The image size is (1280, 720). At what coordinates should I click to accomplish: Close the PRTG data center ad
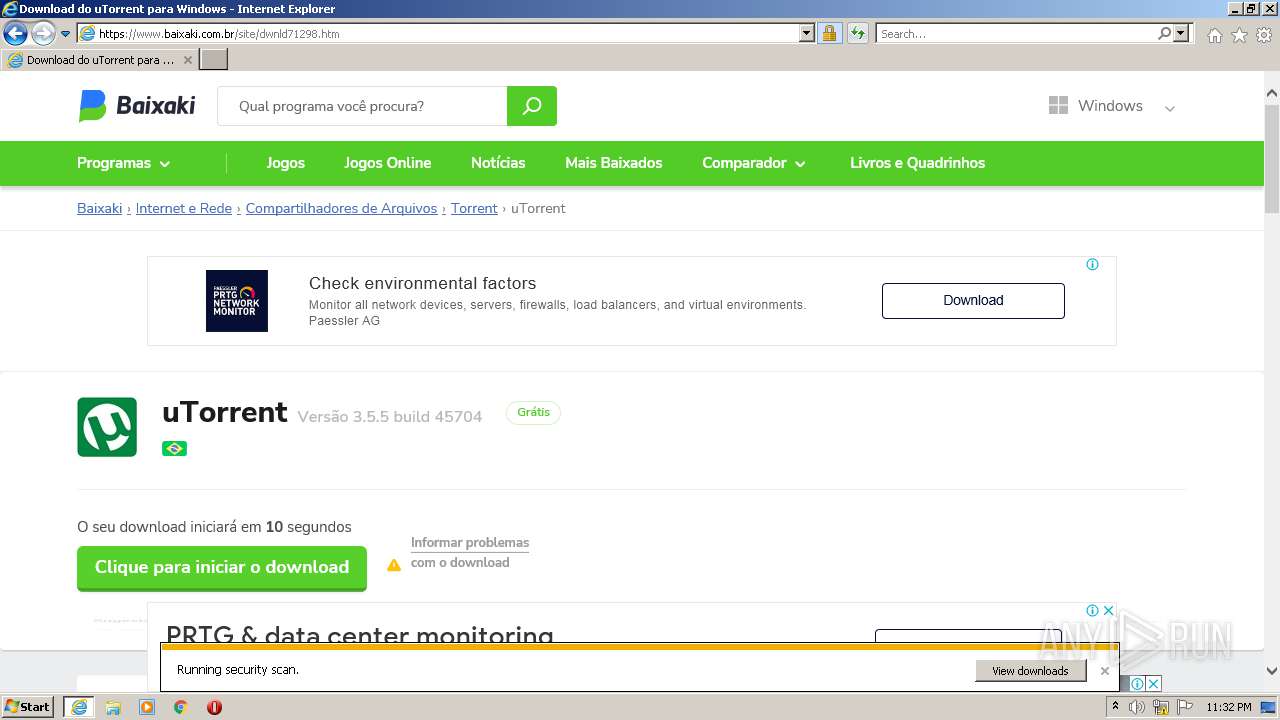pyautogui.click(x=1108, y=610)
